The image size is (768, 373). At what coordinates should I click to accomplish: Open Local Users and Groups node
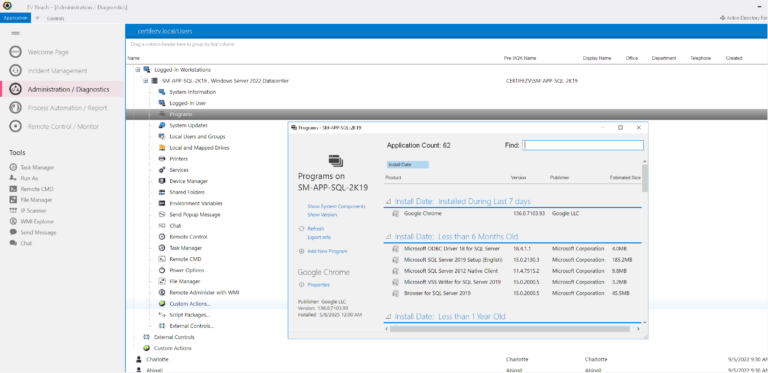(197, 137)
